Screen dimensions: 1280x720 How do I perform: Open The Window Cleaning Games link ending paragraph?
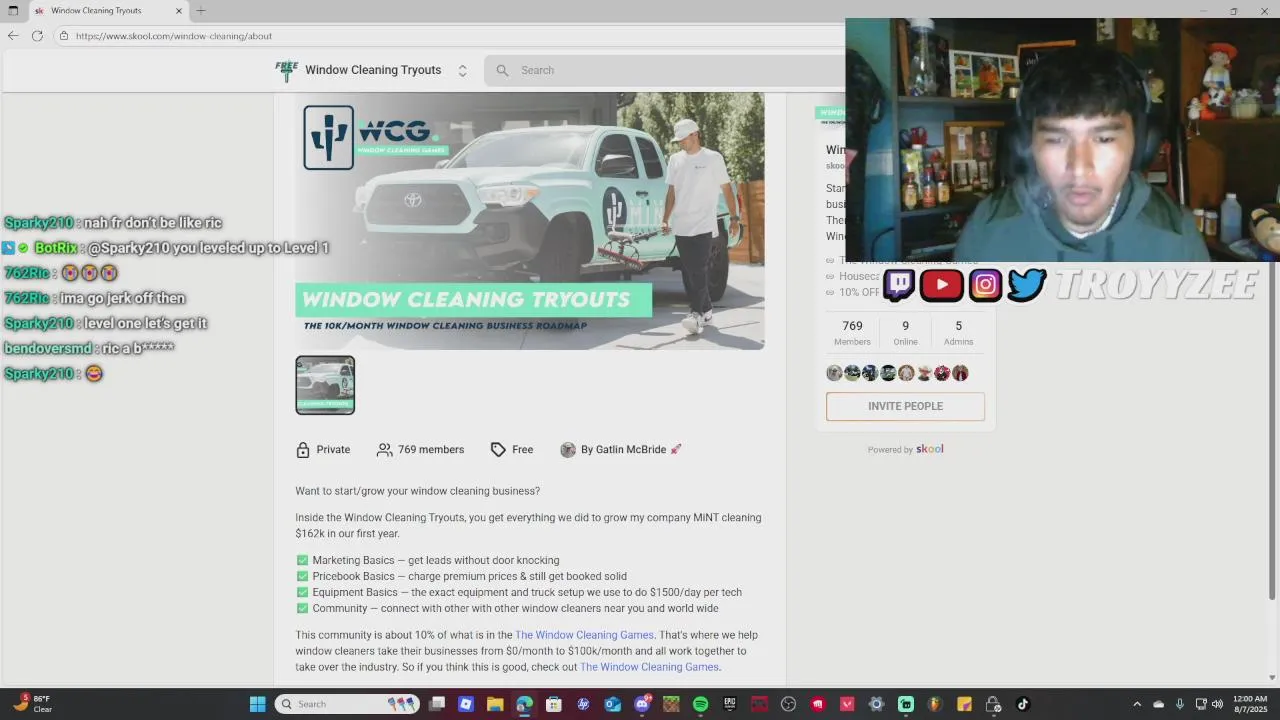coord(649,667)
